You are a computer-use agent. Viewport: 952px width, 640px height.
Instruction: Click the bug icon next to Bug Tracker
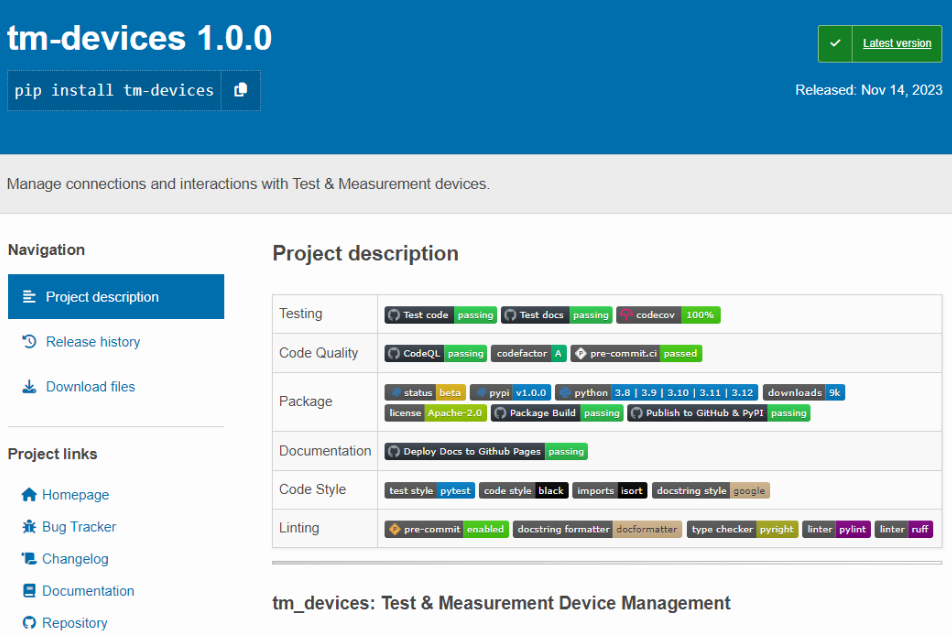[29, 527]
